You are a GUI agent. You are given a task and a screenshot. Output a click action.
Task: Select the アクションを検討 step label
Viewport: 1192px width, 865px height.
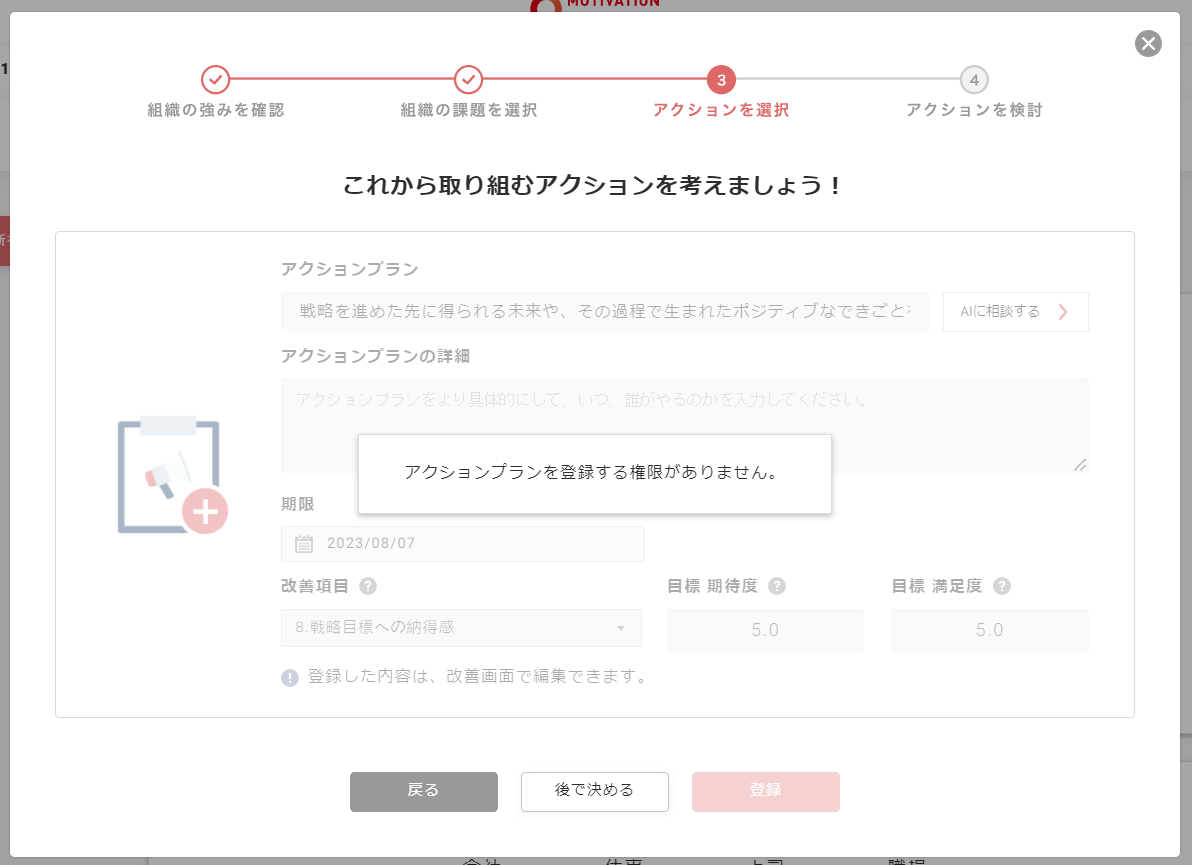click(974, 110)
